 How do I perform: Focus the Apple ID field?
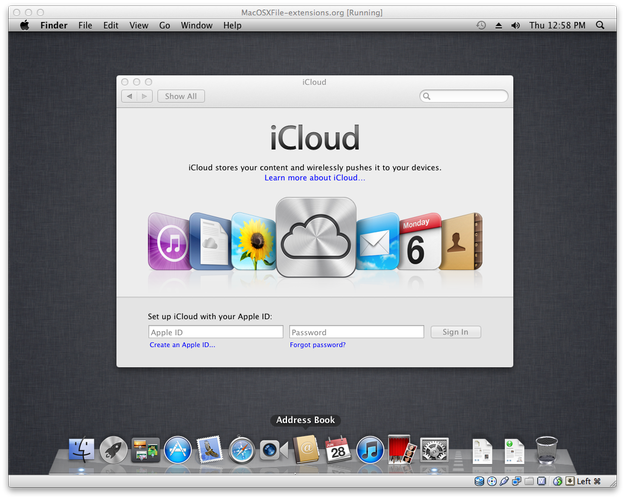216,332
